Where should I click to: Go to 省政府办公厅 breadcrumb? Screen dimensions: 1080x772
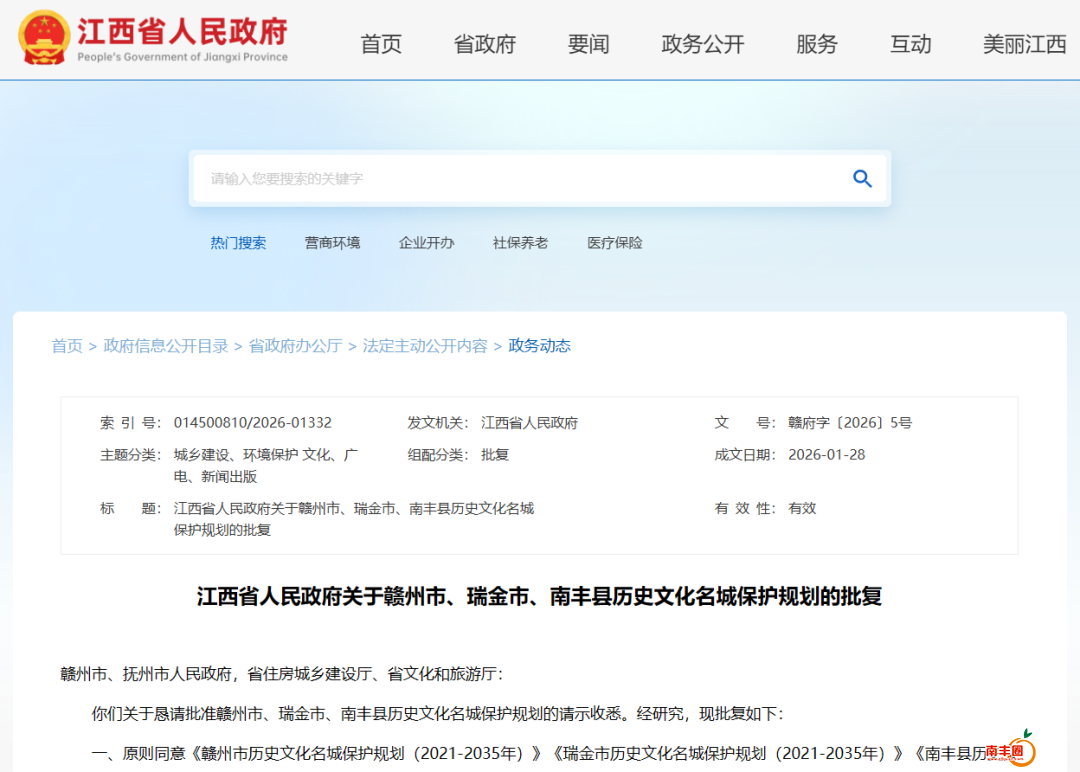[295, 346]
